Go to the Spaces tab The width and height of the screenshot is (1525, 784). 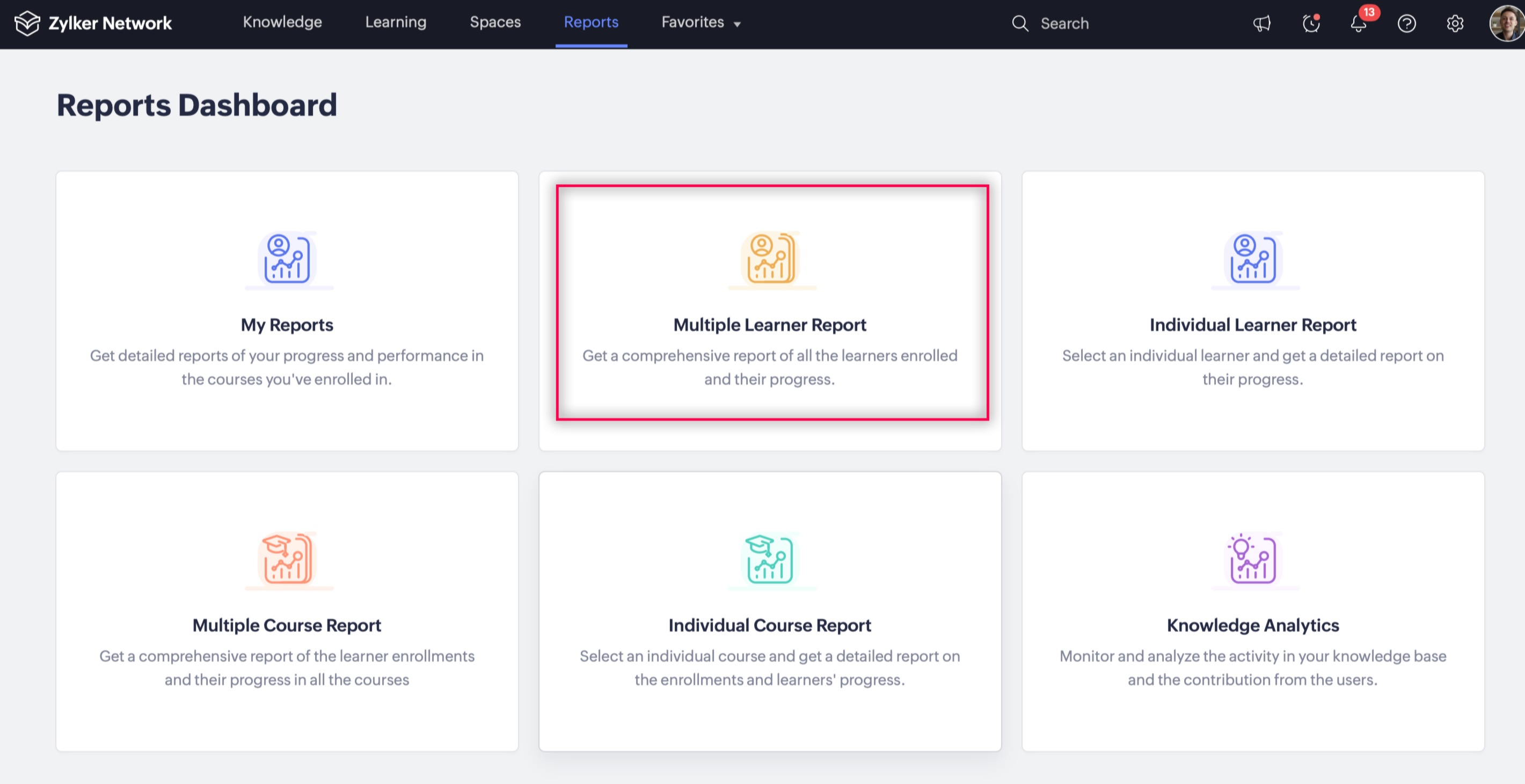pos(495,23)
